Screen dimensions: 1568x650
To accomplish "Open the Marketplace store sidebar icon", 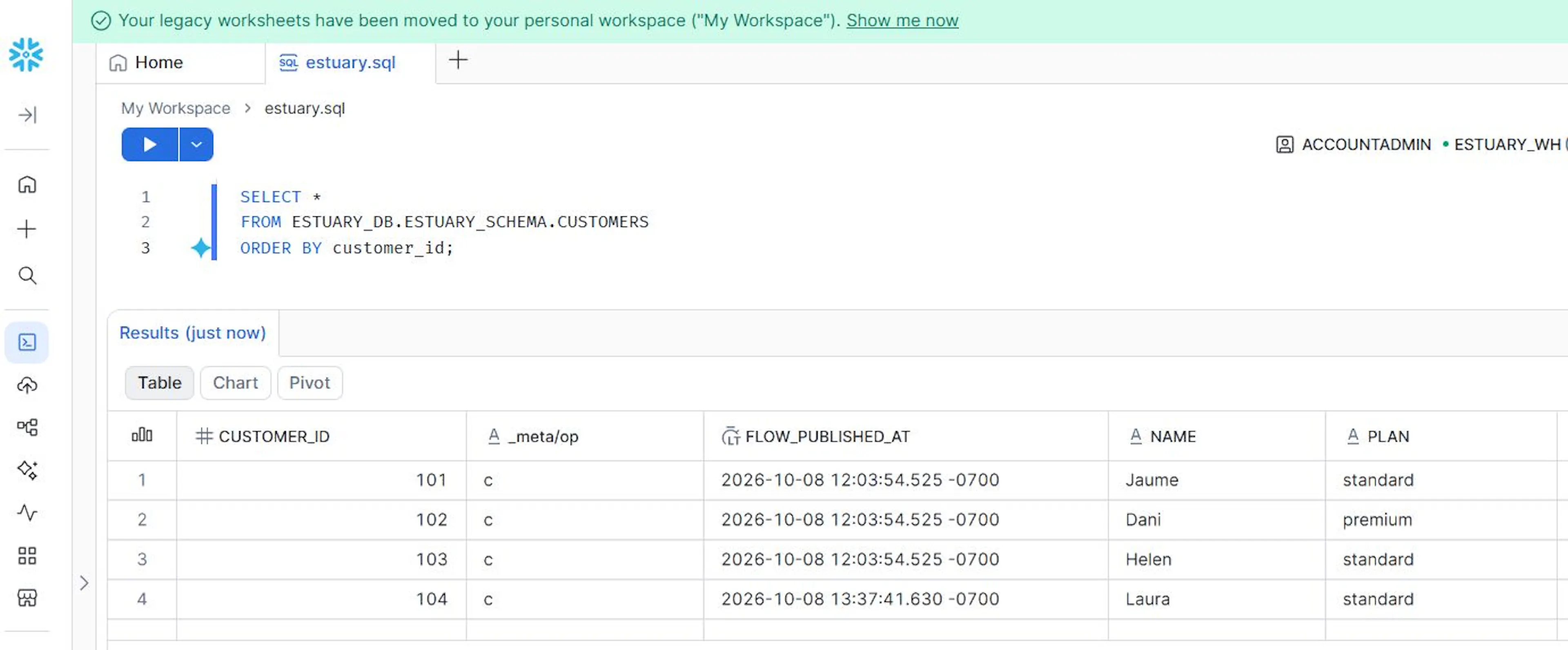I will [x=27, y=598].
